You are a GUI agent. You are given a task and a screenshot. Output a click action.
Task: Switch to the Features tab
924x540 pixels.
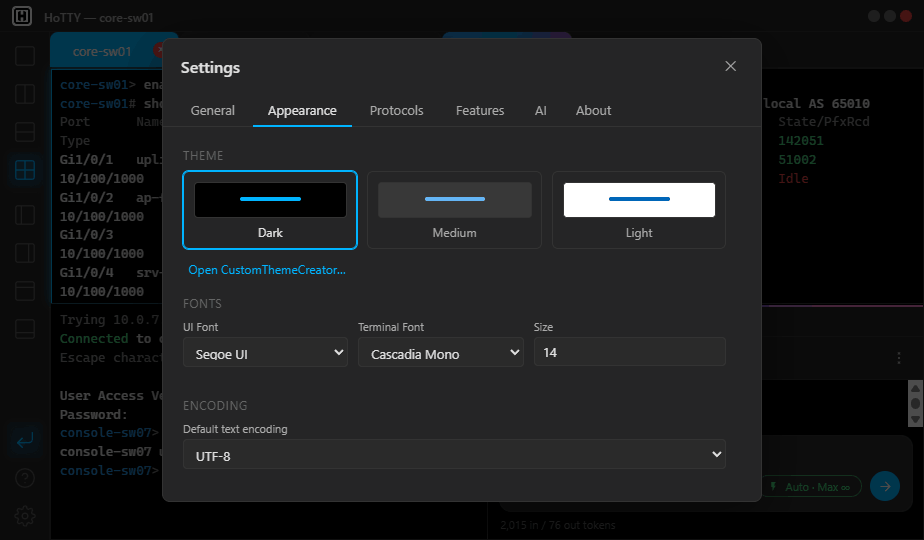(480, 111)
